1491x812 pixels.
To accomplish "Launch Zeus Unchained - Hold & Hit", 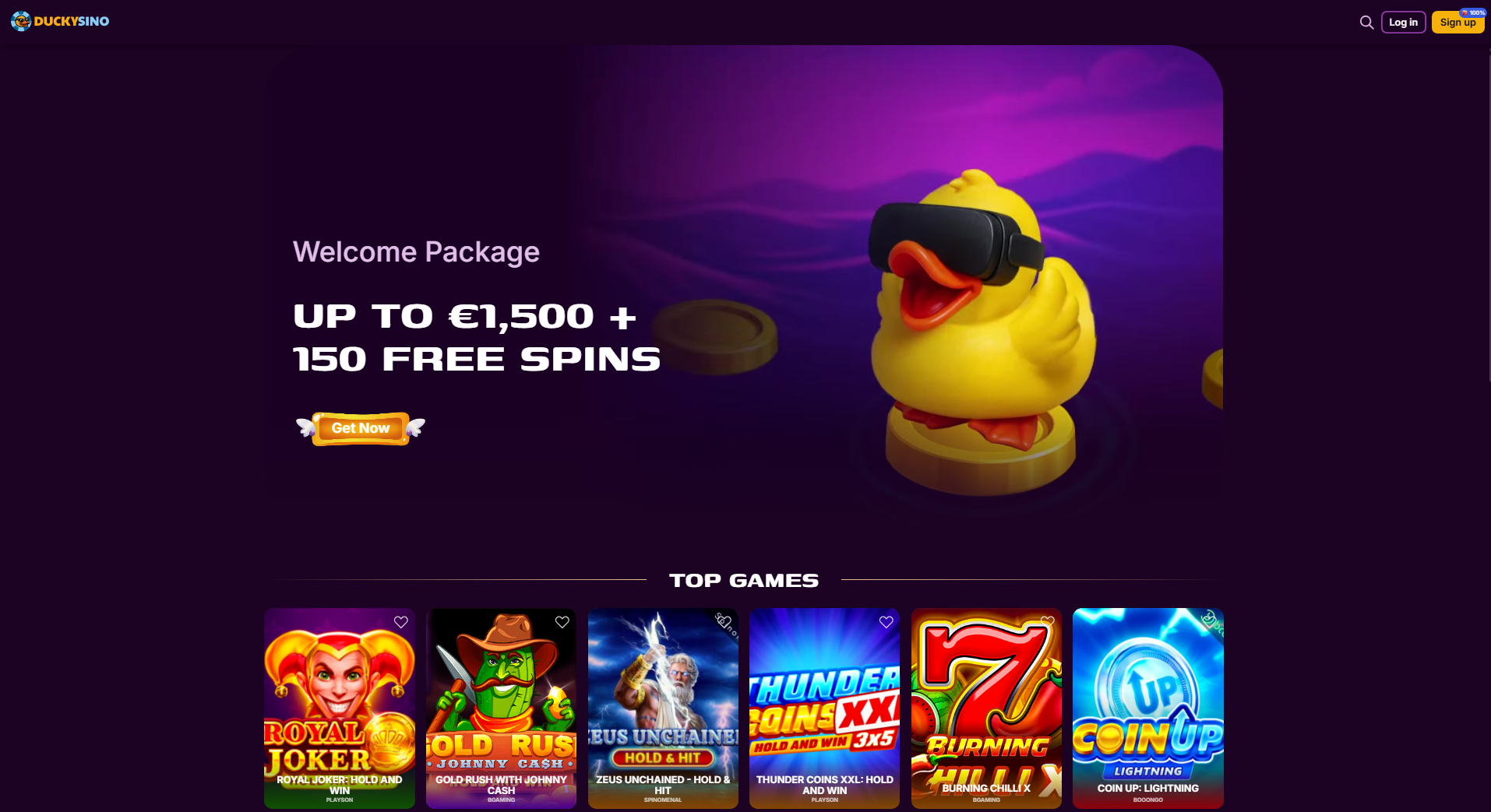I will [x=663, y=708].
